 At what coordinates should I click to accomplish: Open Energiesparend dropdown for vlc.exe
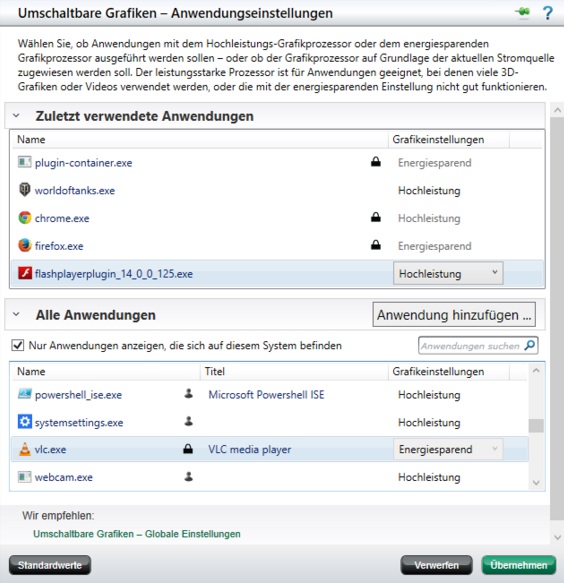[448, 449]
